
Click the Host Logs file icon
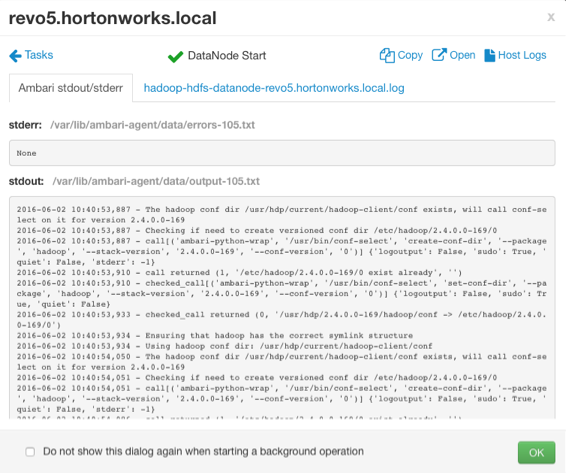pyautogui.click(x=489, y=55)
